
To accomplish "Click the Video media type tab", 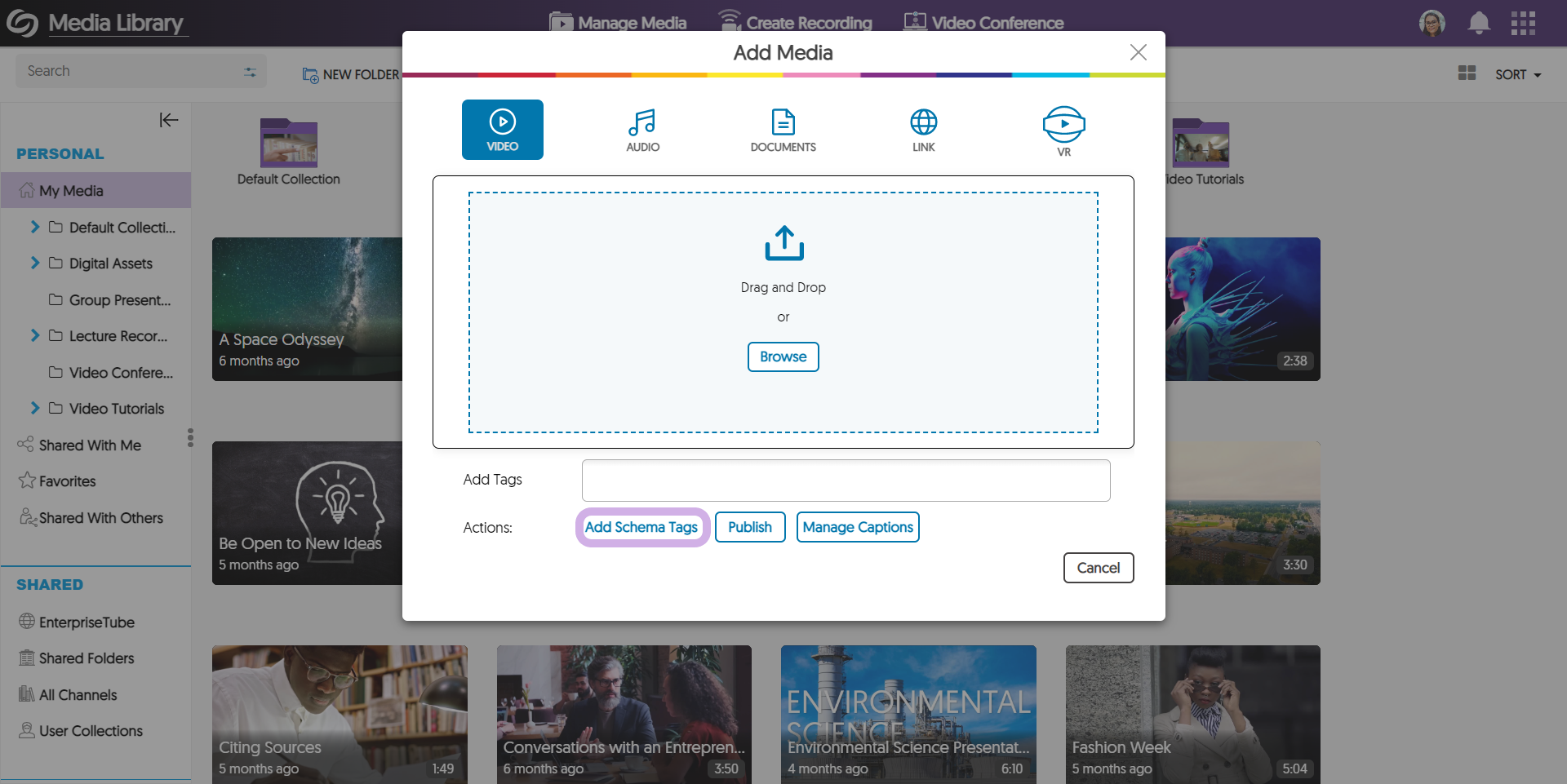I will pos(502,130).
